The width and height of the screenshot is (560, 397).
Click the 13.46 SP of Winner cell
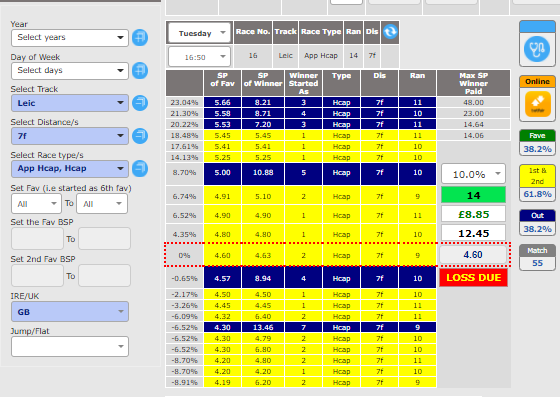(x=263, y=327)
